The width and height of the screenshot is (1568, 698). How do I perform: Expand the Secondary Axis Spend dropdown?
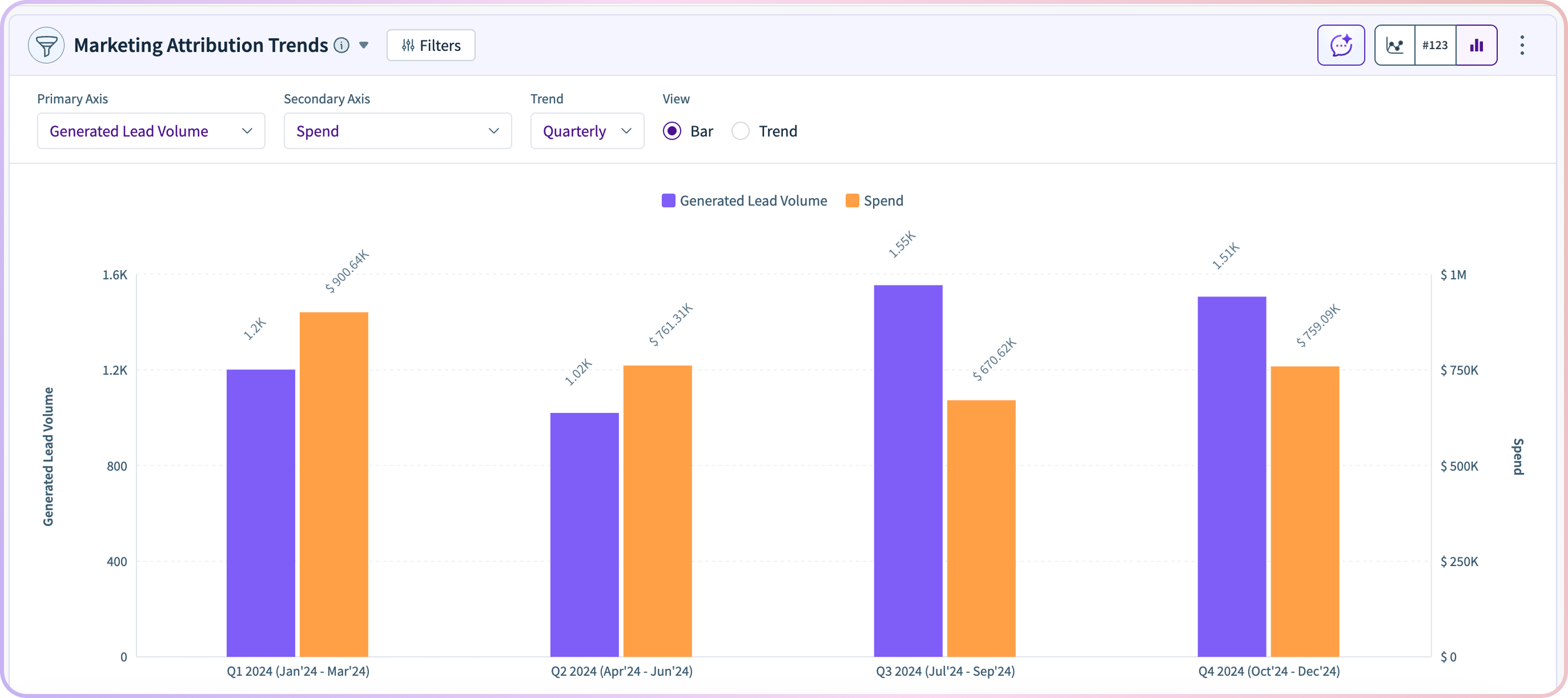tap(397, 131)
